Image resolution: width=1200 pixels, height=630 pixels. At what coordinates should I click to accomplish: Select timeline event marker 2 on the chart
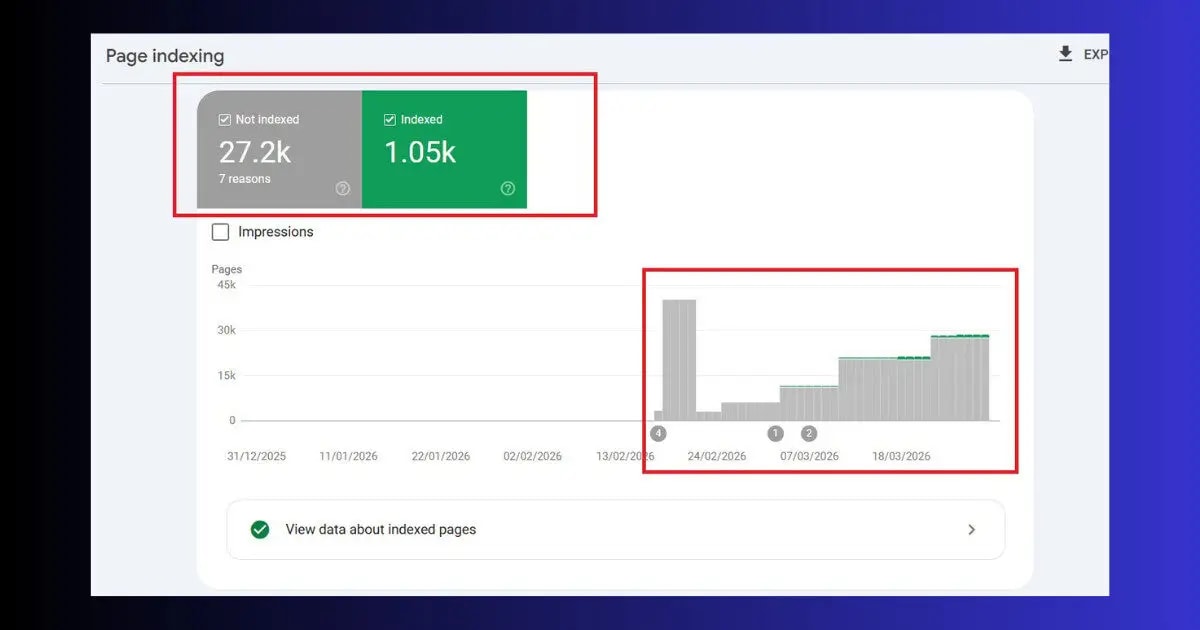(808, 433)
